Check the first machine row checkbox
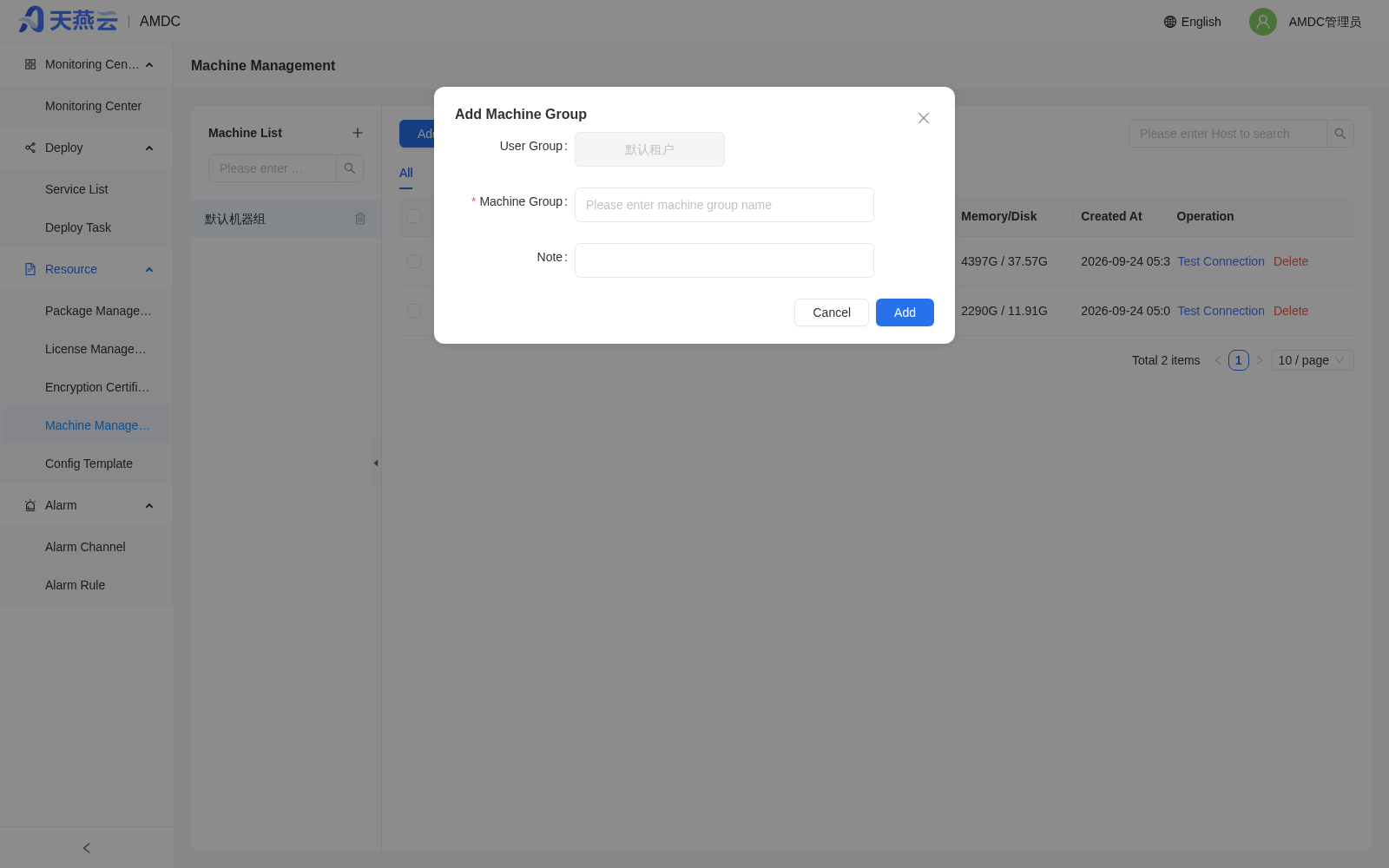The height and width of the screenshot is (868, 1389). tap(414, 261)
